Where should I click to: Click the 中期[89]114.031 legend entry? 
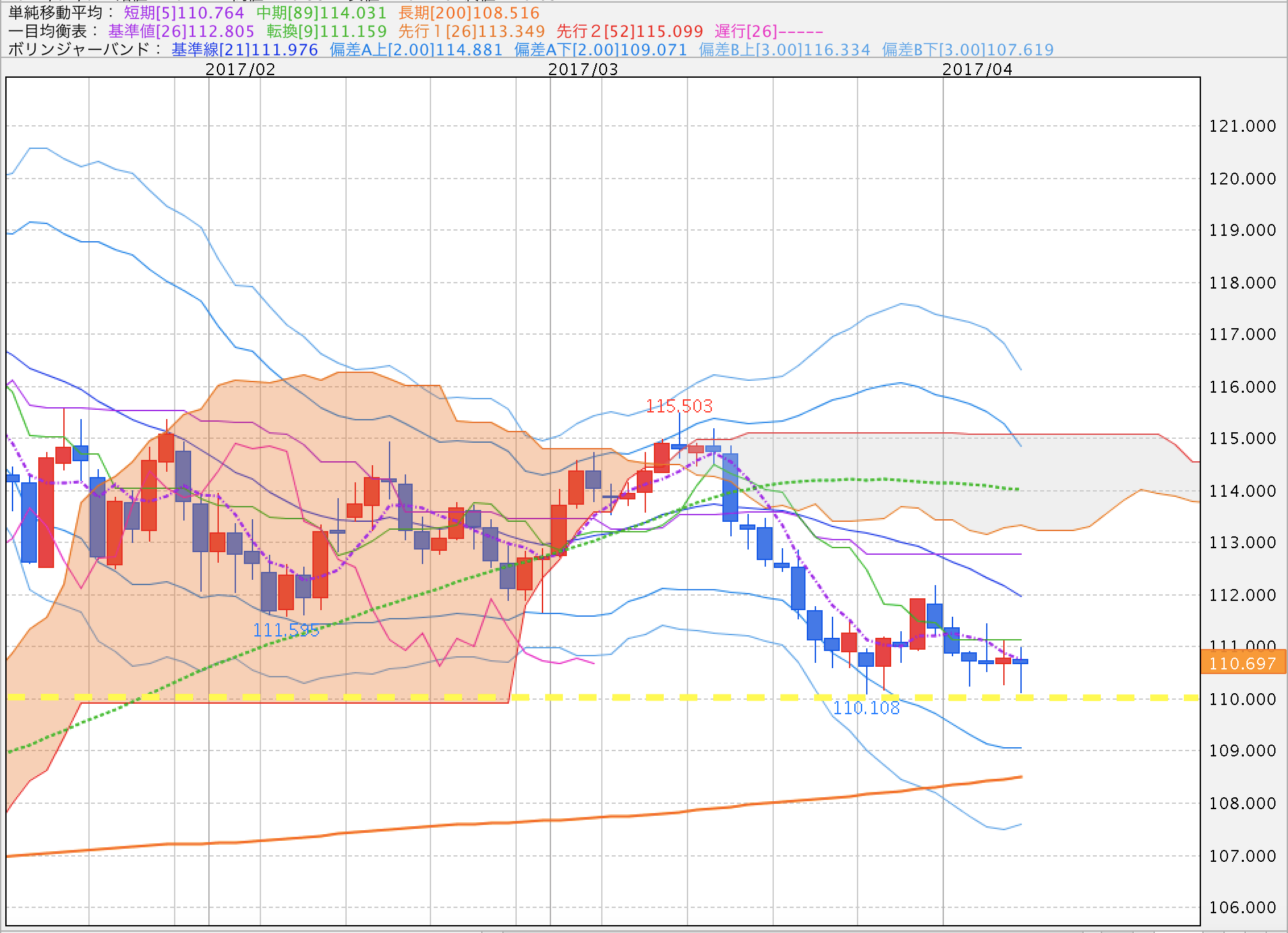click(x=321, y=13)
